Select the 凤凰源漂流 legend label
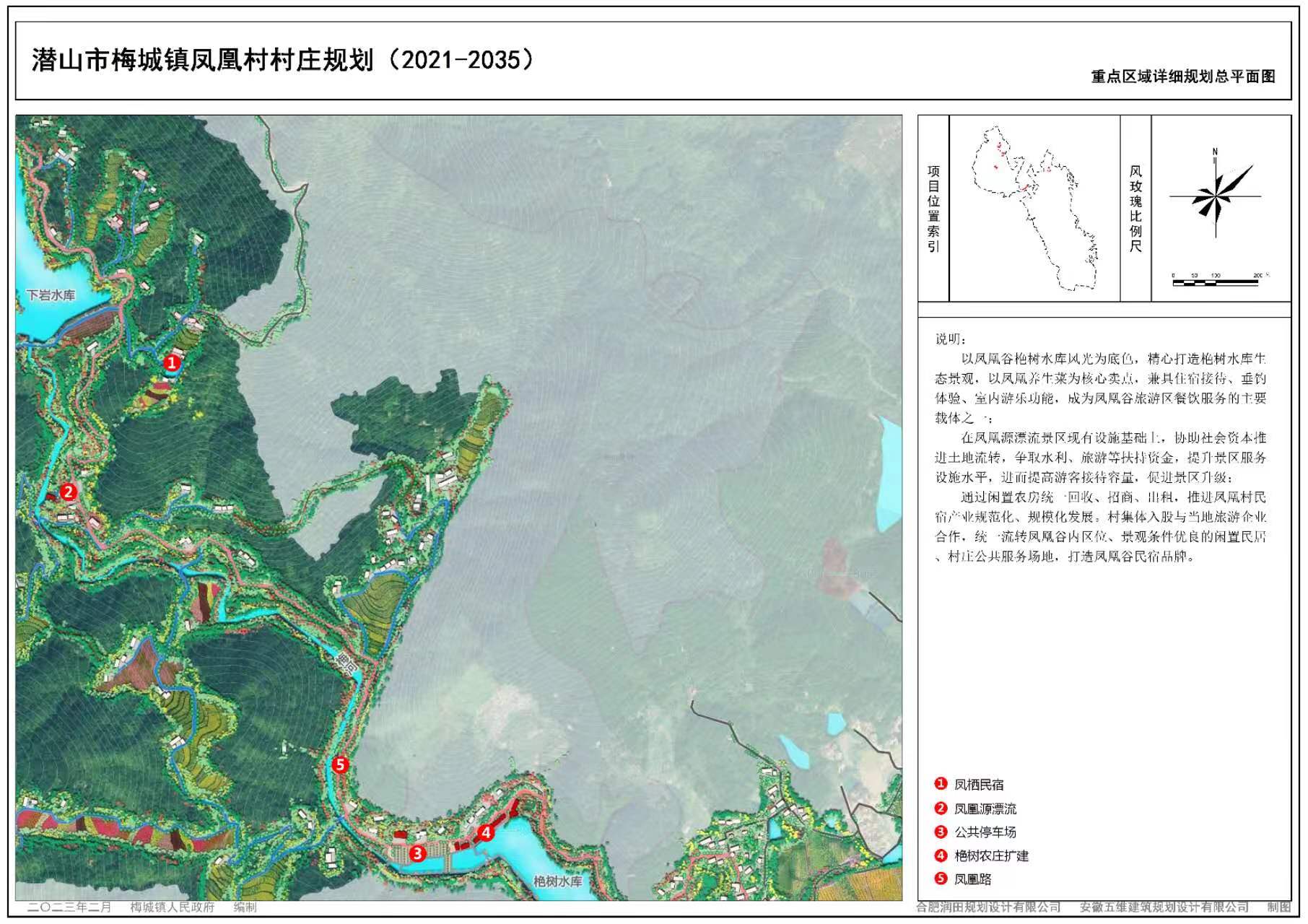This screenshot has width=1308, height=924. [985, 808]
